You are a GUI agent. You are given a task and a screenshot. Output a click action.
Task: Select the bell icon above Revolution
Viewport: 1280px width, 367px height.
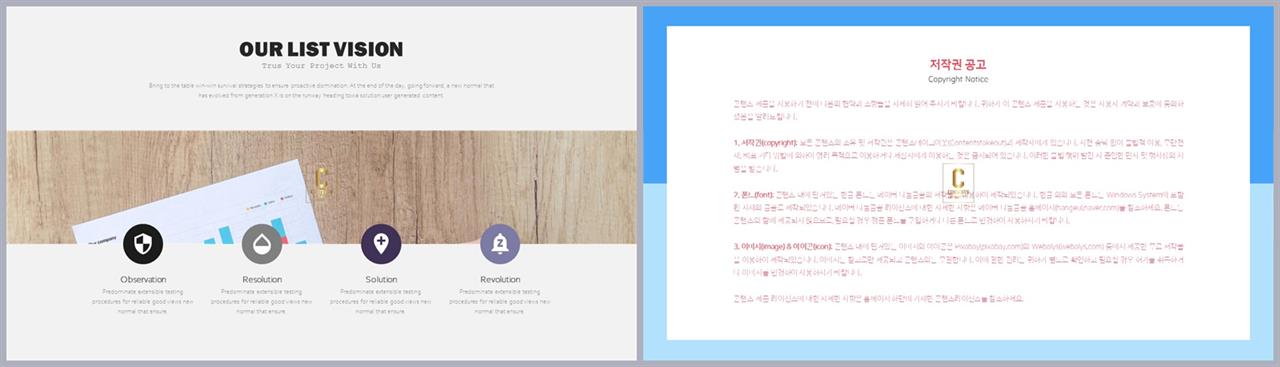500,244
